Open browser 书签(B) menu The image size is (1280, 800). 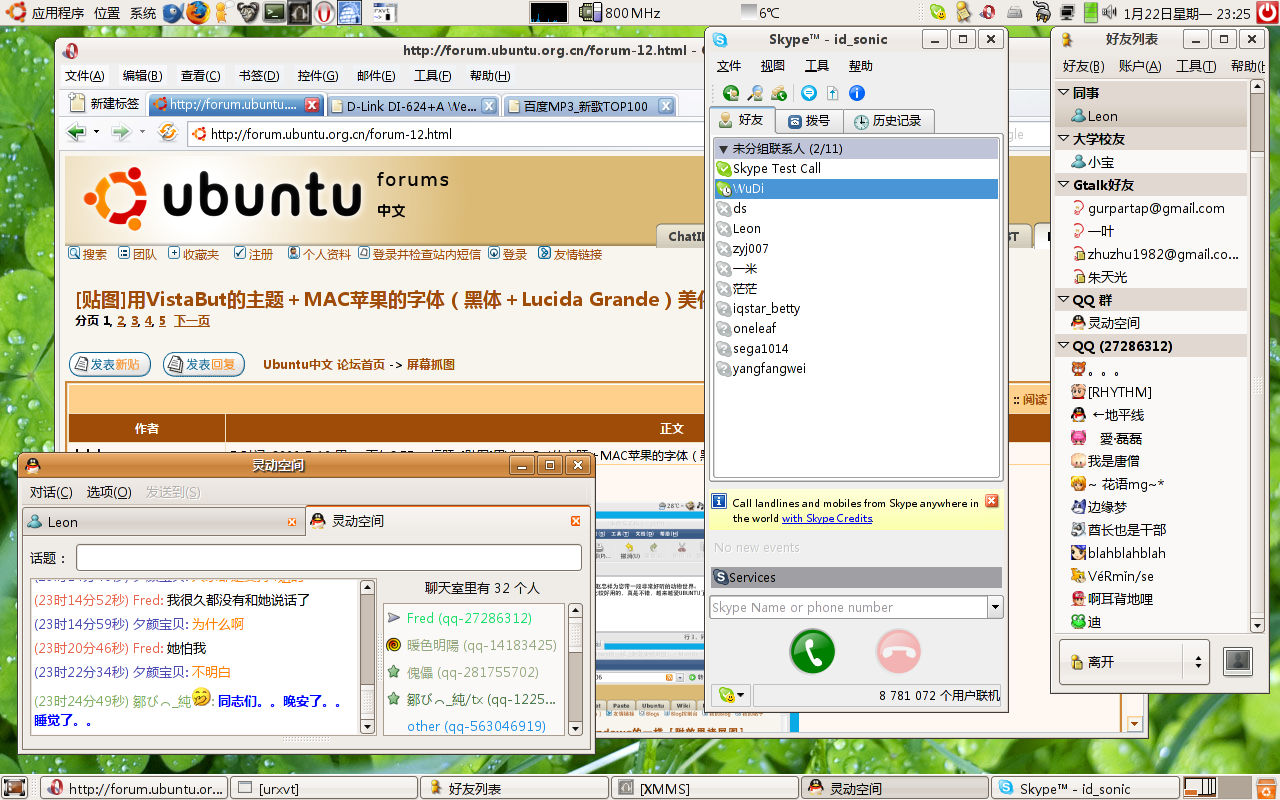tap(258, 76)
